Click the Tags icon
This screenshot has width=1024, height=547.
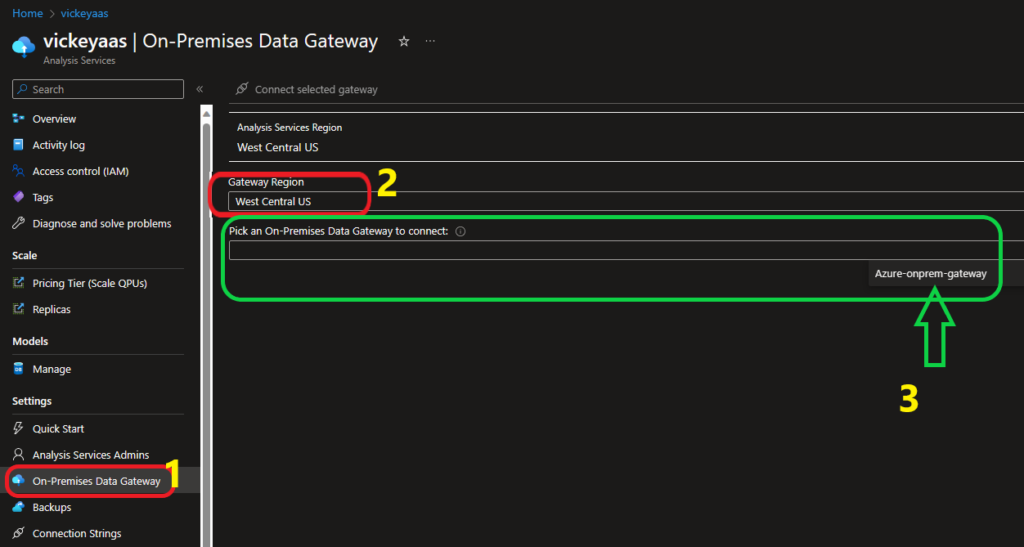(18, 197)
